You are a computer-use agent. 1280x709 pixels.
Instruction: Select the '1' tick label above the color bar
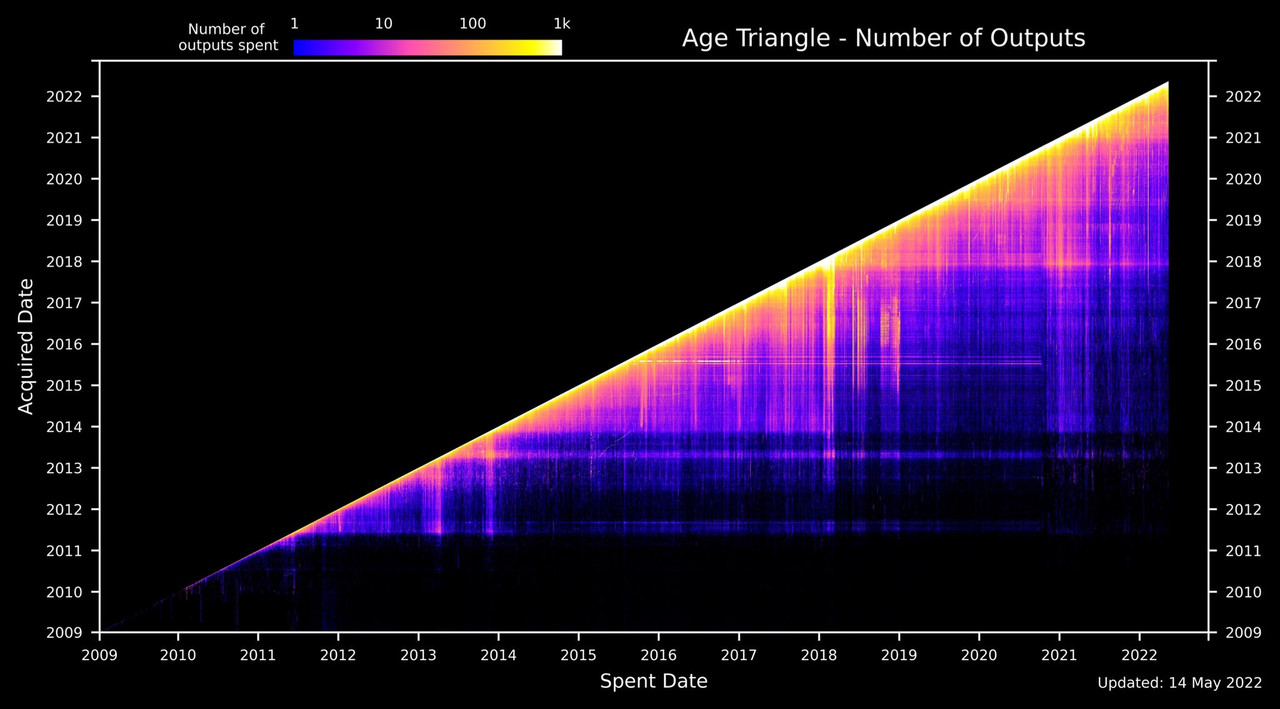coord(294,23)
